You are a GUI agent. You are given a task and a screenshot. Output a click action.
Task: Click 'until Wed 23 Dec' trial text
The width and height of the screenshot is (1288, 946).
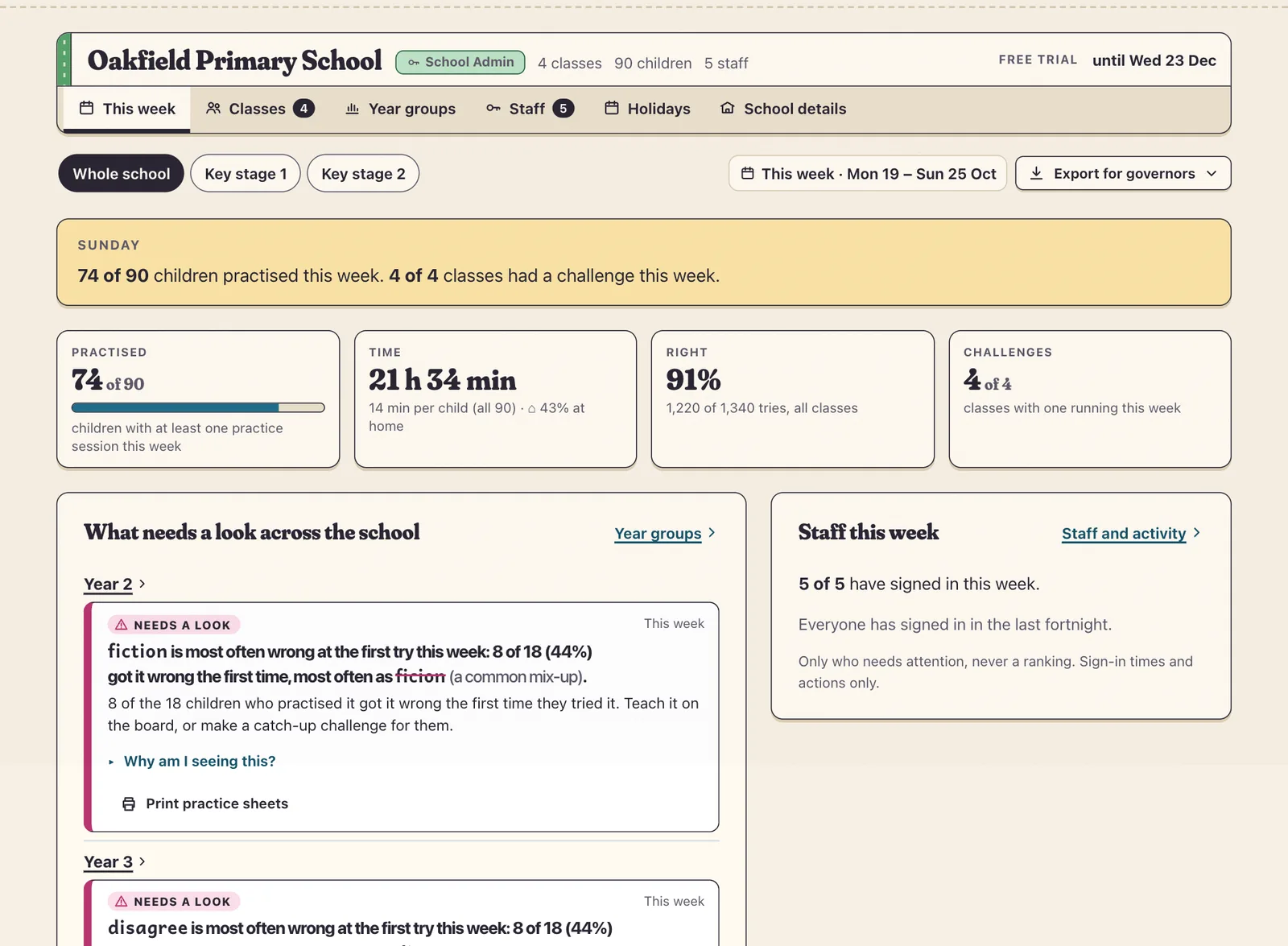tap(1154, 60)
